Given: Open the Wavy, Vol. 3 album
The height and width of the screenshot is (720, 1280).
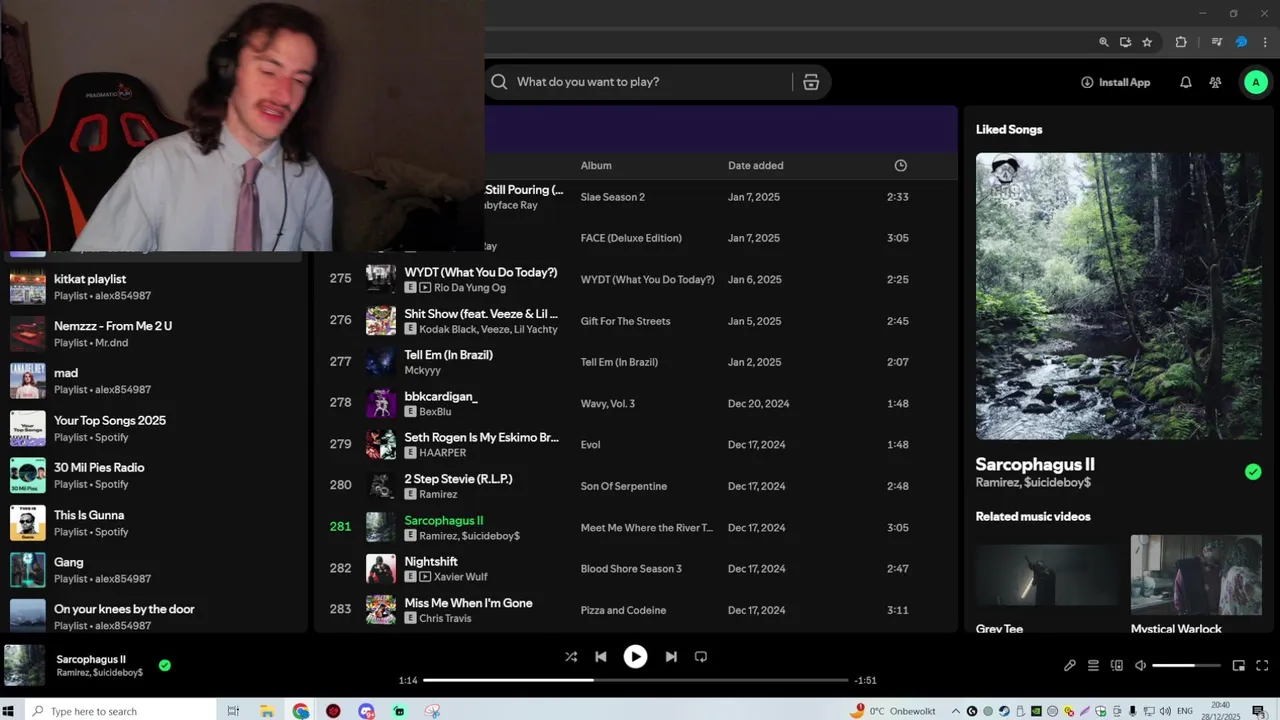Looking at the screenshot, I should pyautogui.click(x=607, y=404).
